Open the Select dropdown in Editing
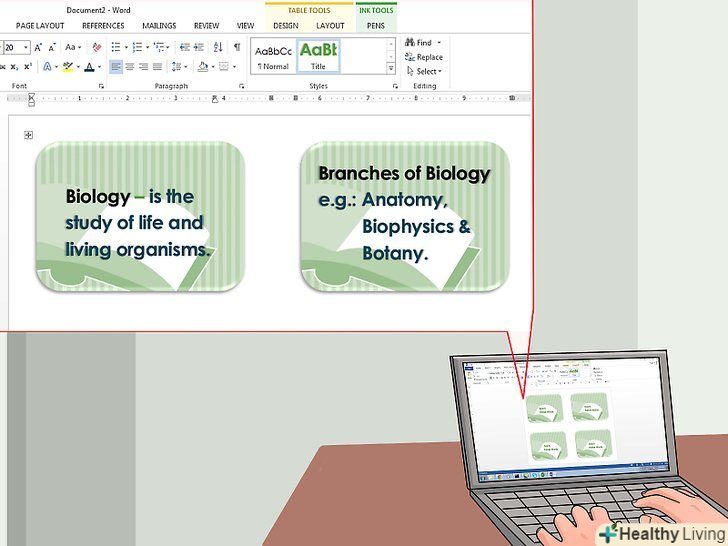The image size is (728, 546). (x=424, y=72)
